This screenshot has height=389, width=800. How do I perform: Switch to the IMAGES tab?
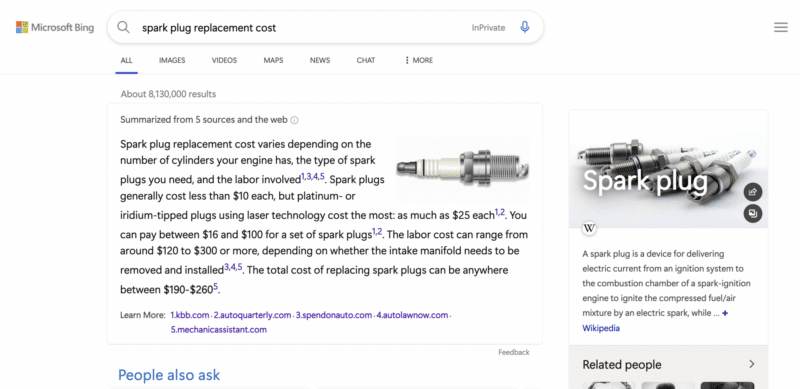coord(172,60)
